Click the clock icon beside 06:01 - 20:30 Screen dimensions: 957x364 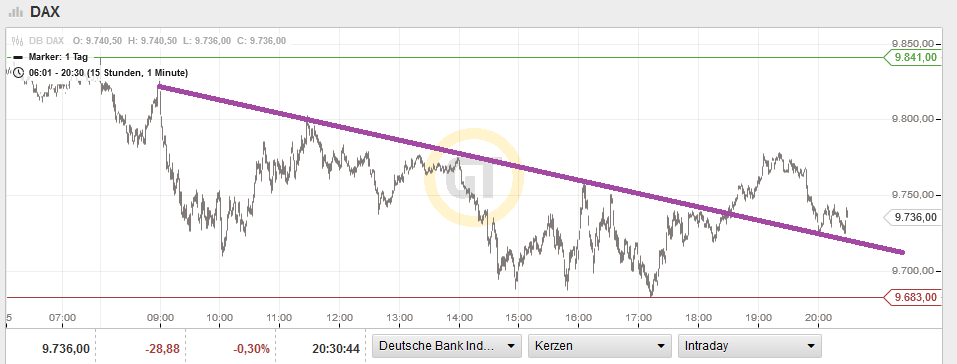19,73
